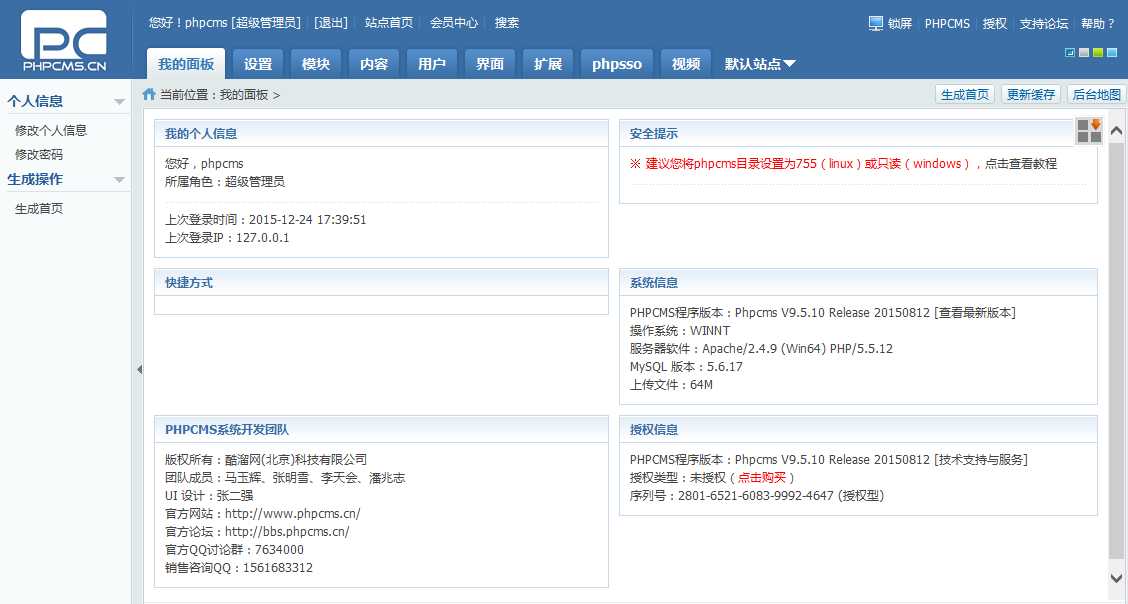Switch to the 扩展 tab
Image resolution: width=1128 pixels, height=604 pixels.
pos(548,64)
